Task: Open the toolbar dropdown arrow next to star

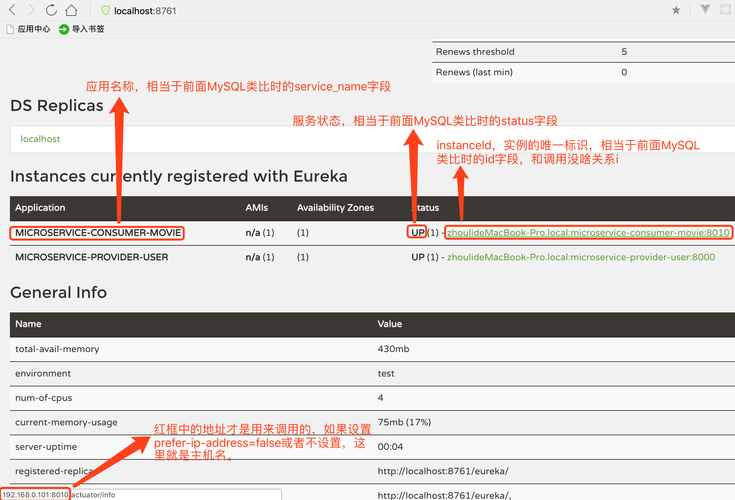Action: tap(705, 10)
